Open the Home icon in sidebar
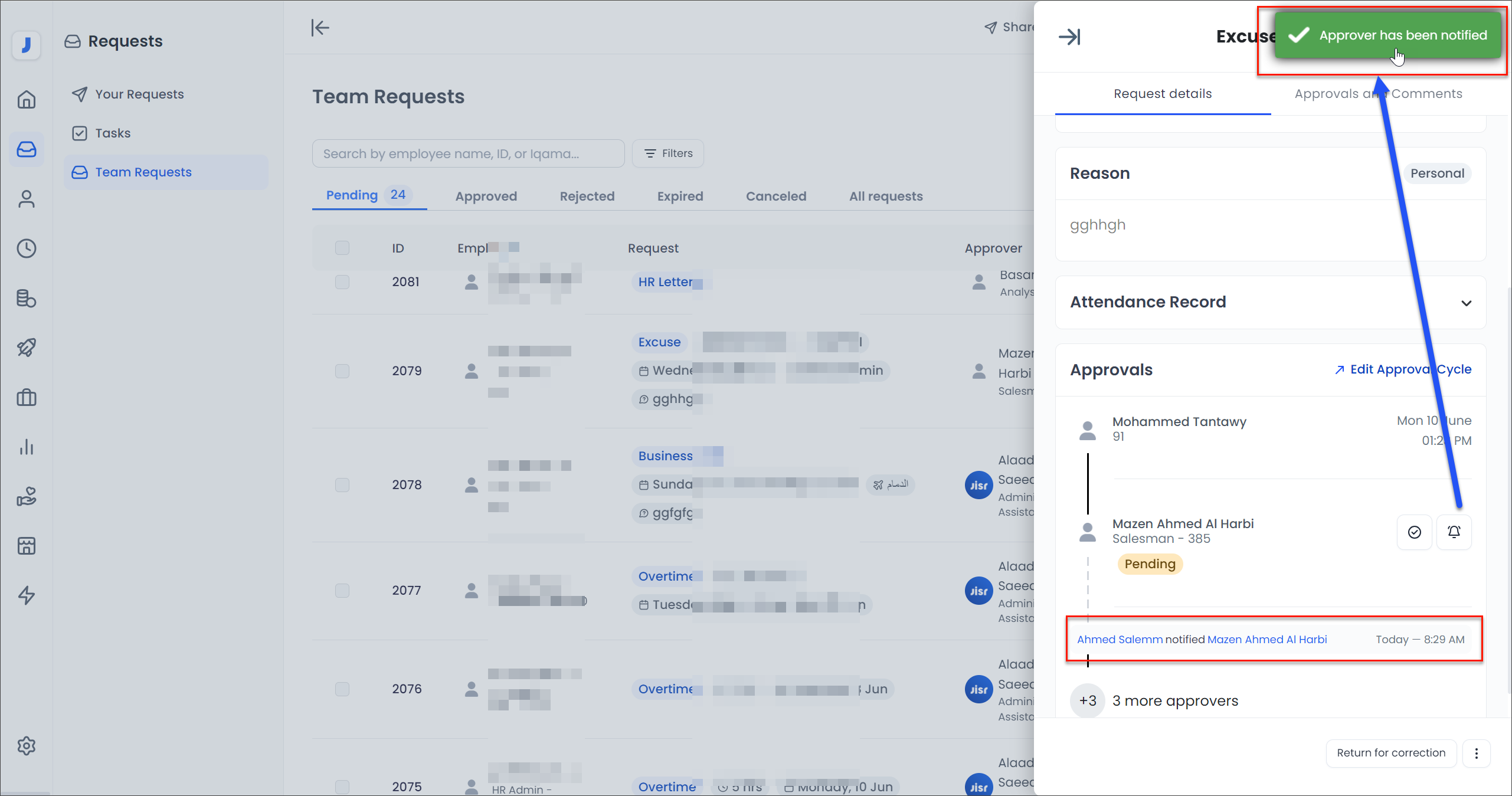 (27, 99)
